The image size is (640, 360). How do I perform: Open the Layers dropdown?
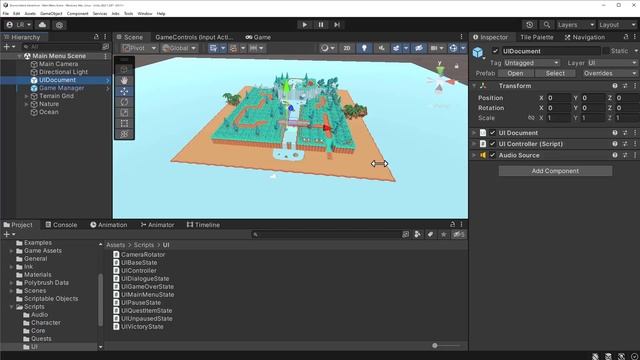(576, 25)
